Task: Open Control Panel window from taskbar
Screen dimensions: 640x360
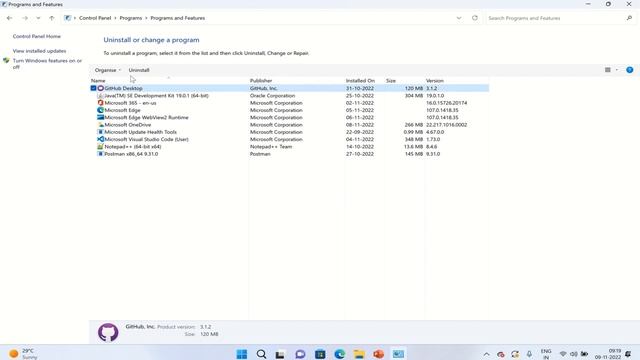Action: 398,354
